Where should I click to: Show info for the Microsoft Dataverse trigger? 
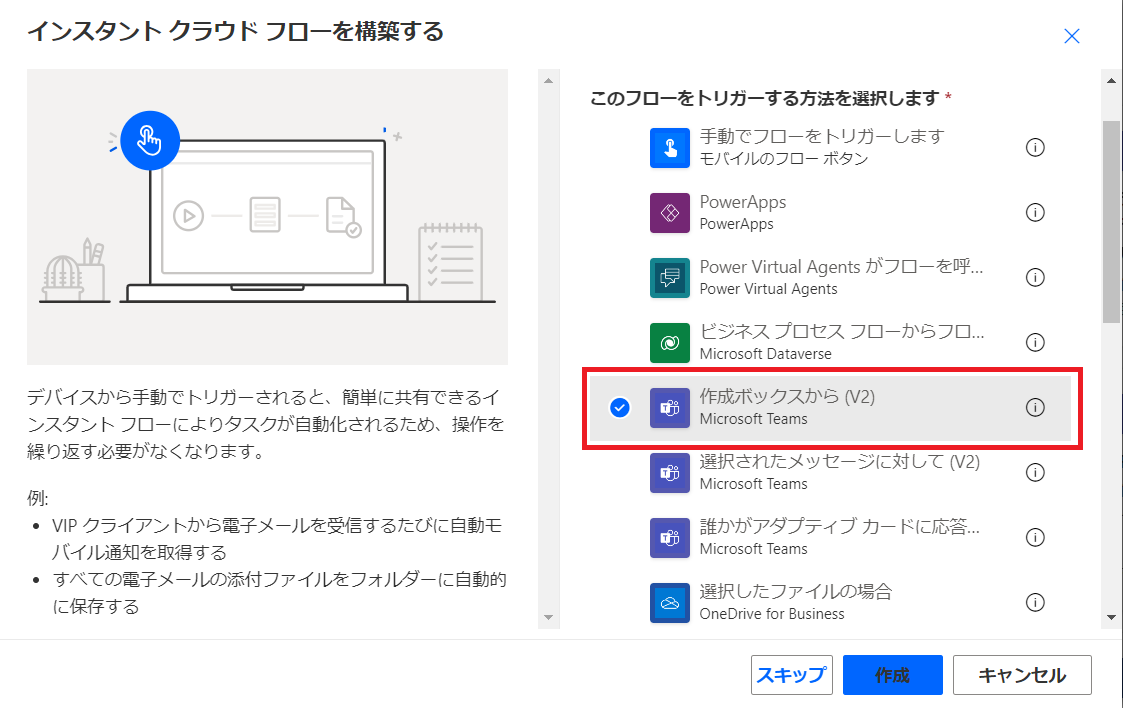tap(1035, 343)
